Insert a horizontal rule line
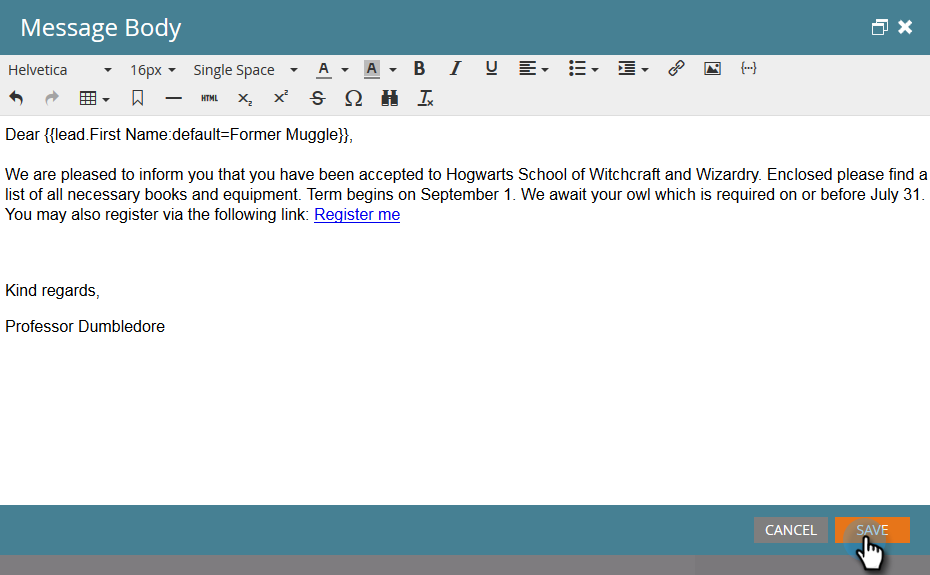 [173, 99]
